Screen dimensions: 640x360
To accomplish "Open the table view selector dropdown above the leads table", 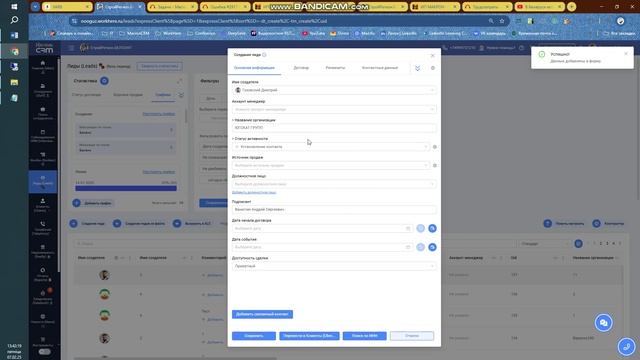I will (x=544, y=244).
